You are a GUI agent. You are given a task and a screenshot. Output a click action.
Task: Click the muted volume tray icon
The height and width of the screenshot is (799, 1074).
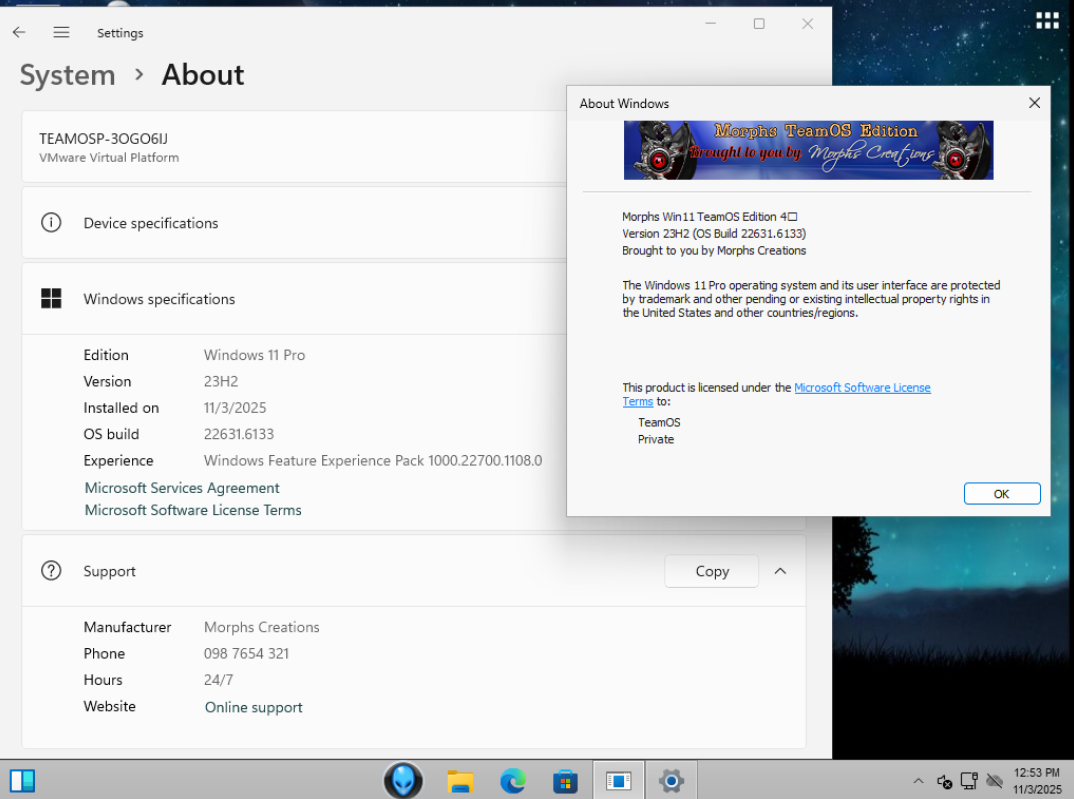pos(944,781)
